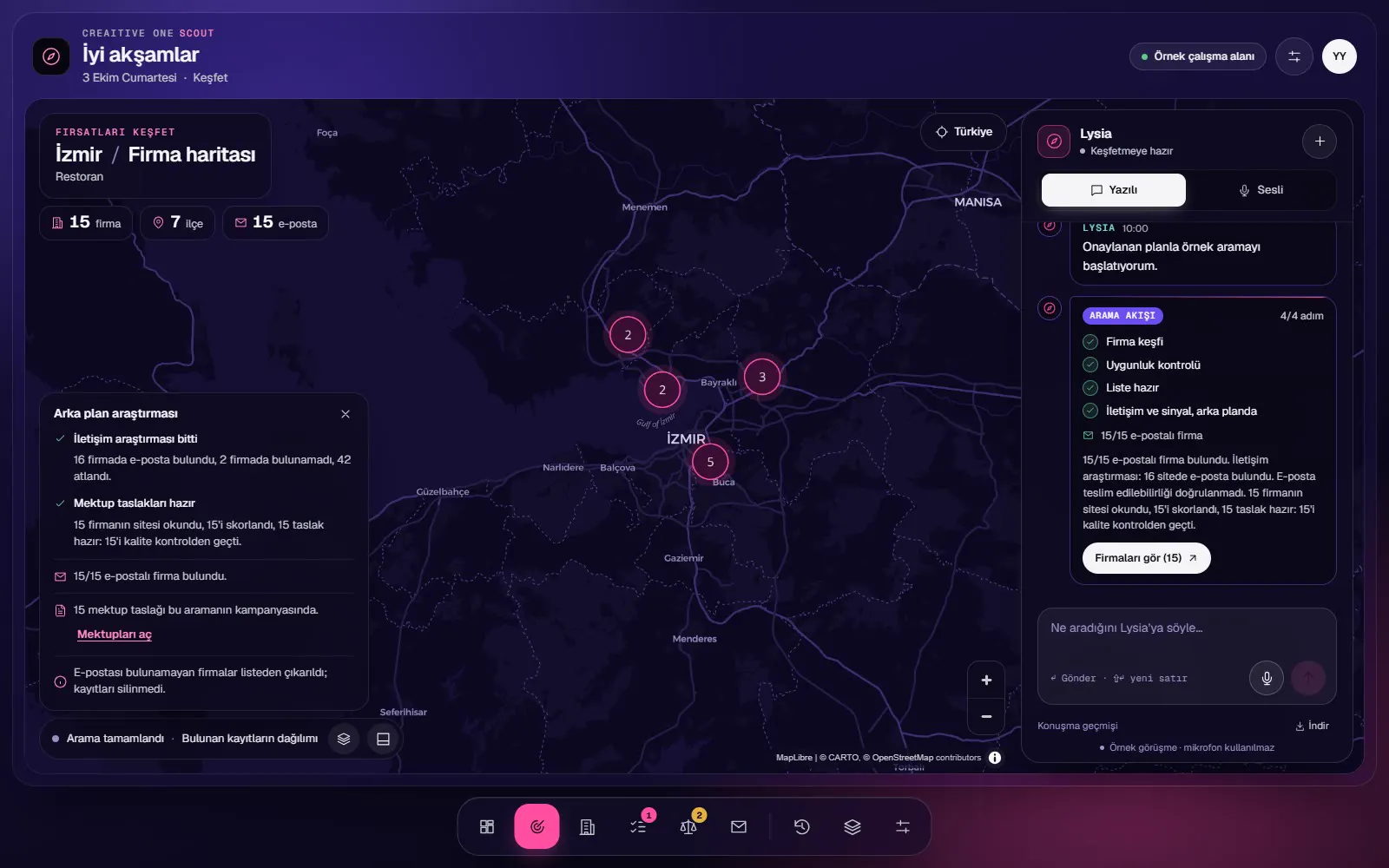1389x868 pixels.
Task: Click the compass logo next to İyi akşamlar
Action: click(51, 56)
